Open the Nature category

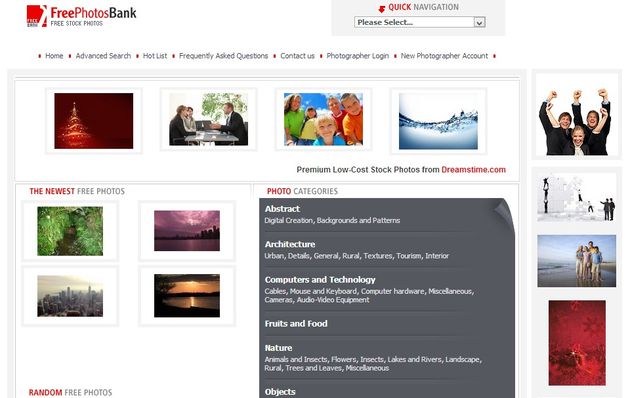(x=278, y=348)
